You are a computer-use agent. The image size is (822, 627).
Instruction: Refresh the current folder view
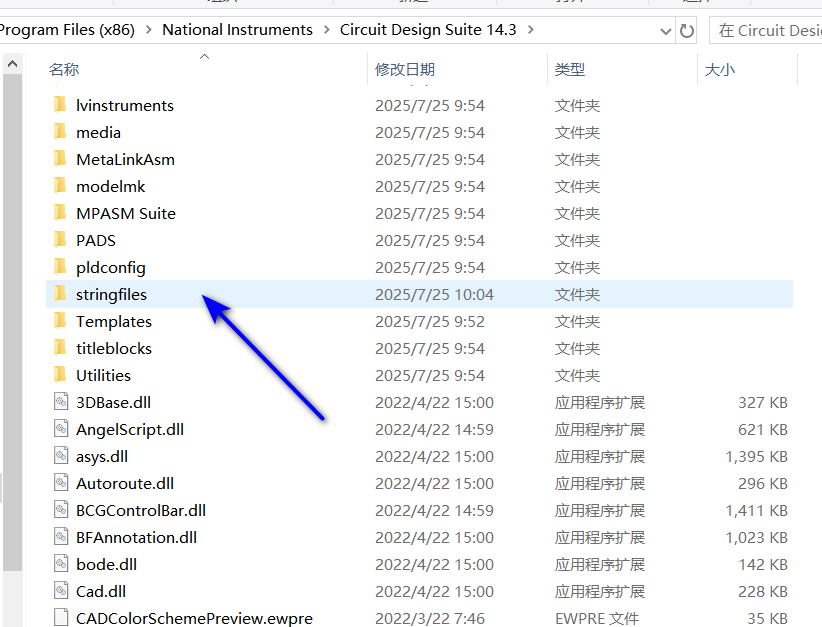click(687, 30)
